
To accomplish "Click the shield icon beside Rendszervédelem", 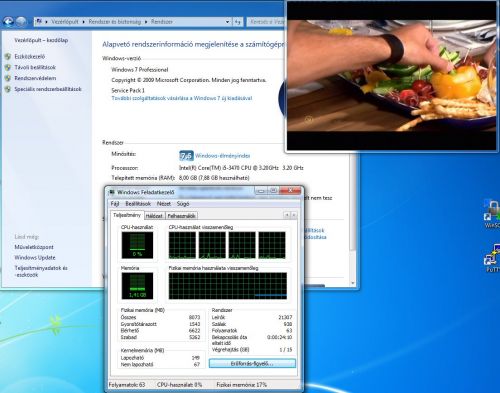I will point(8,78).
